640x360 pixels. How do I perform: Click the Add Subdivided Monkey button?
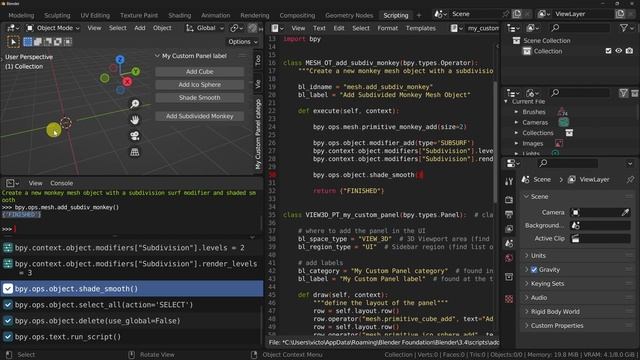point(200,116)
